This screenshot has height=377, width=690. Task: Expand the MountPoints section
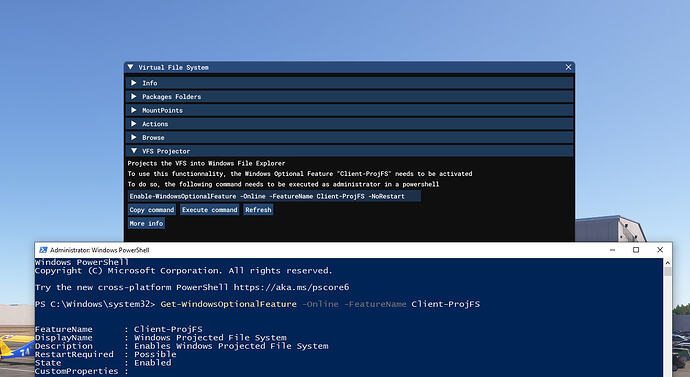click(x=350, y=110)
